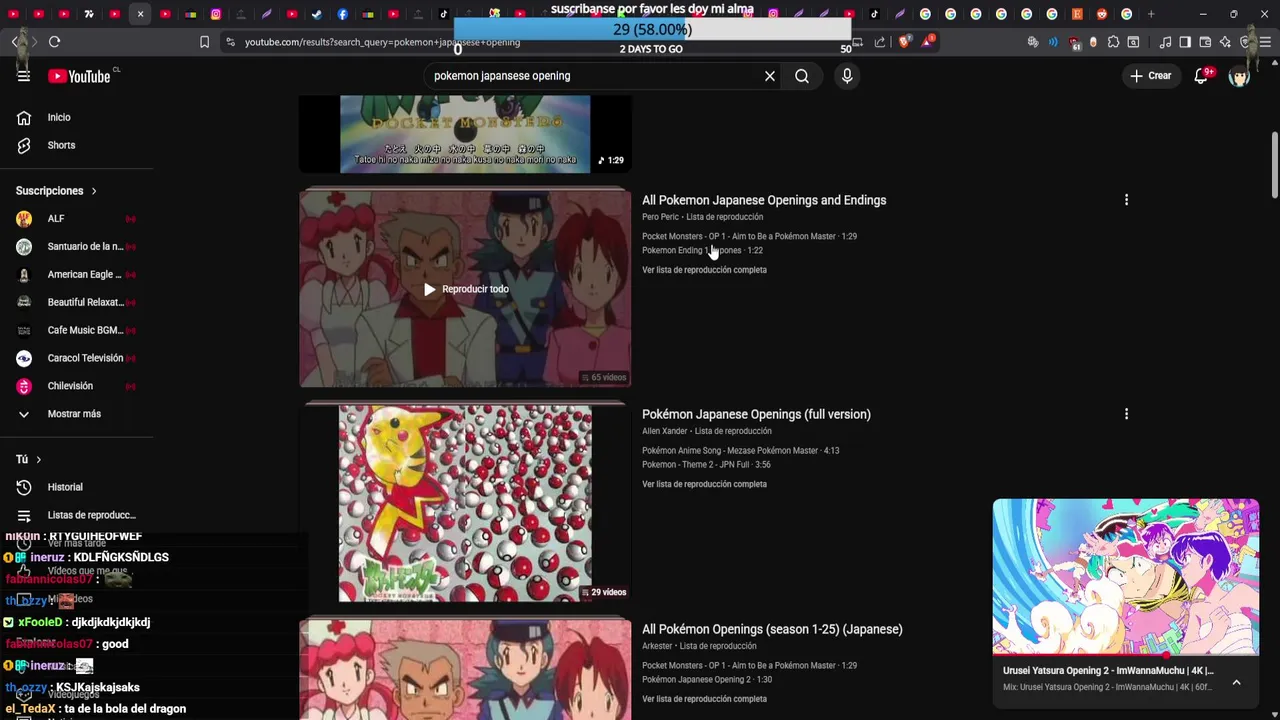Reload the page in the browser
1280x720 pixels.
[x=55, y=42]
